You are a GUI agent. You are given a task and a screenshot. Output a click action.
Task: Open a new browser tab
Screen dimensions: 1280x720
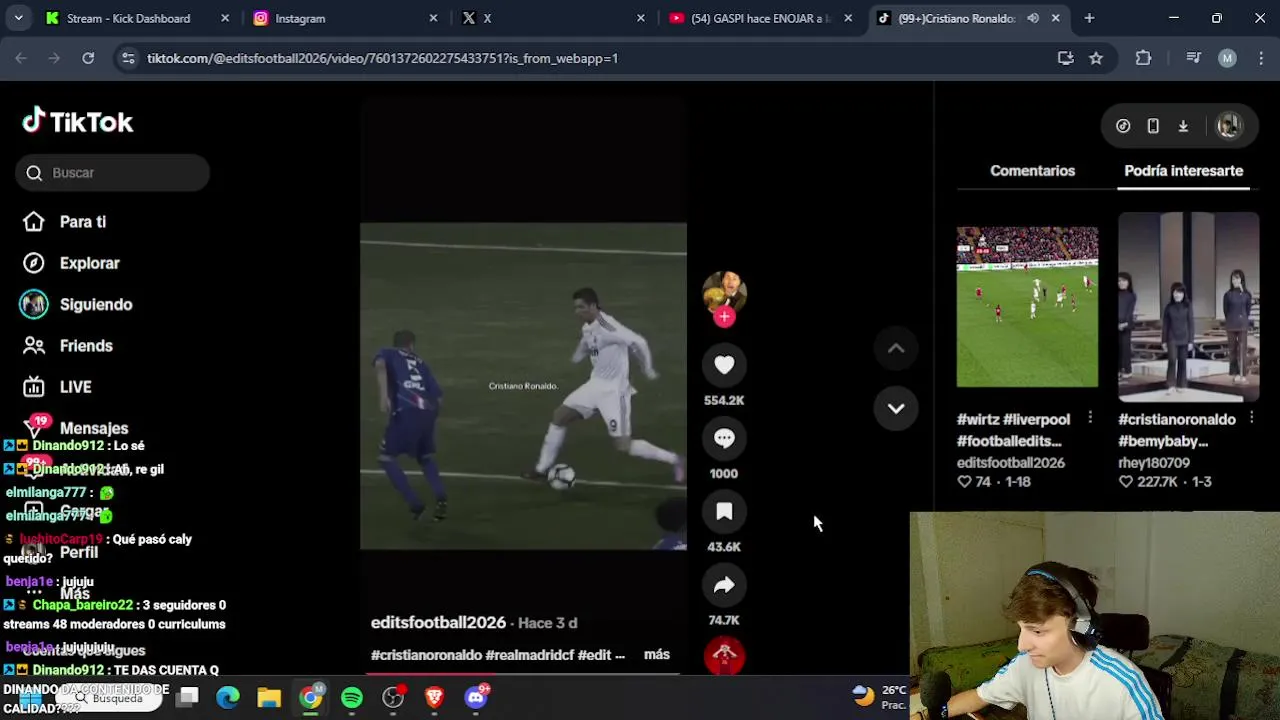coord(1089,18)
